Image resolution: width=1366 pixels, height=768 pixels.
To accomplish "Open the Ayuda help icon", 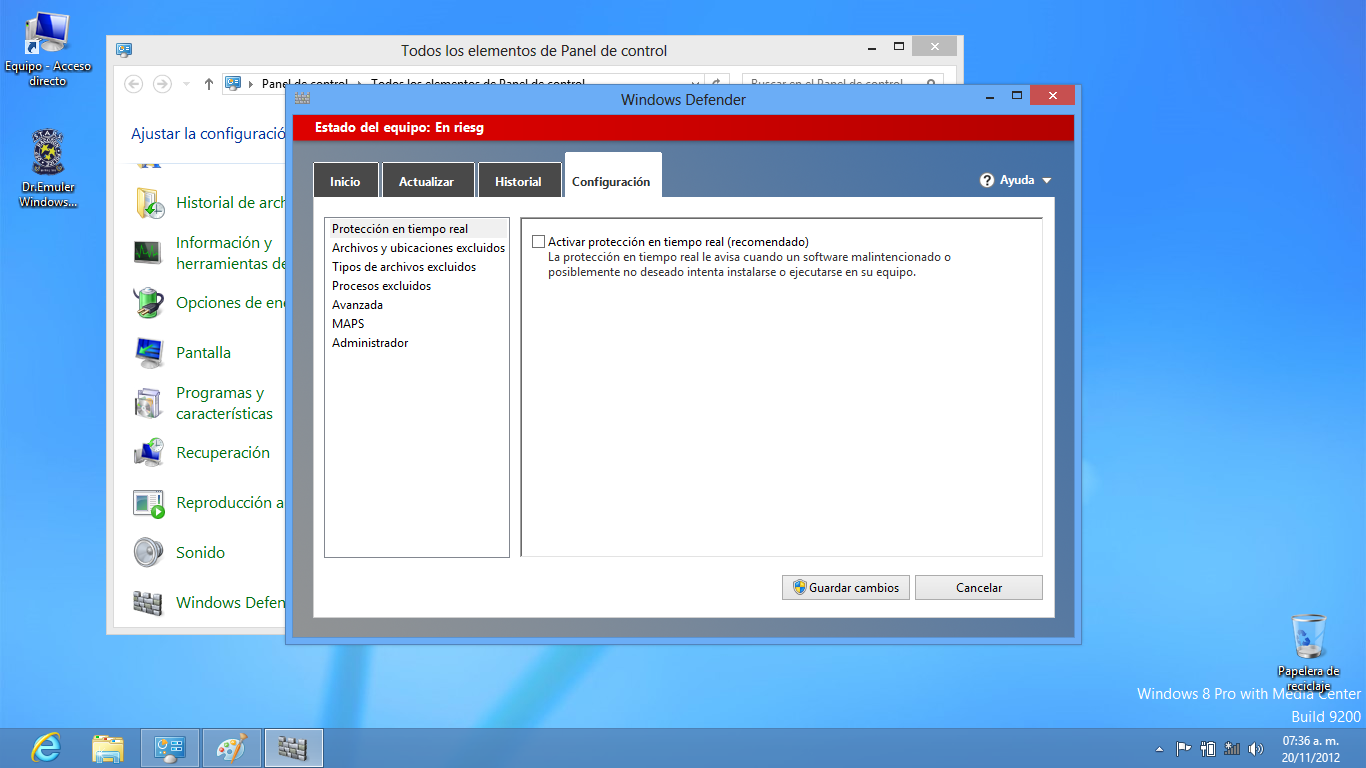I will [x=987, y=180].
